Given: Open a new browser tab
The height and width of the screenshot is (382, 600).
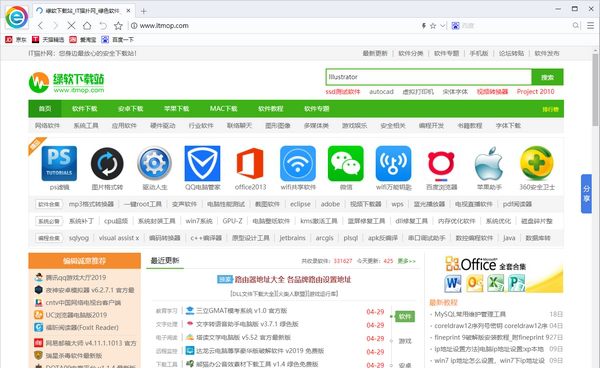Looking at the screenshot, I should tap(143, 11).
